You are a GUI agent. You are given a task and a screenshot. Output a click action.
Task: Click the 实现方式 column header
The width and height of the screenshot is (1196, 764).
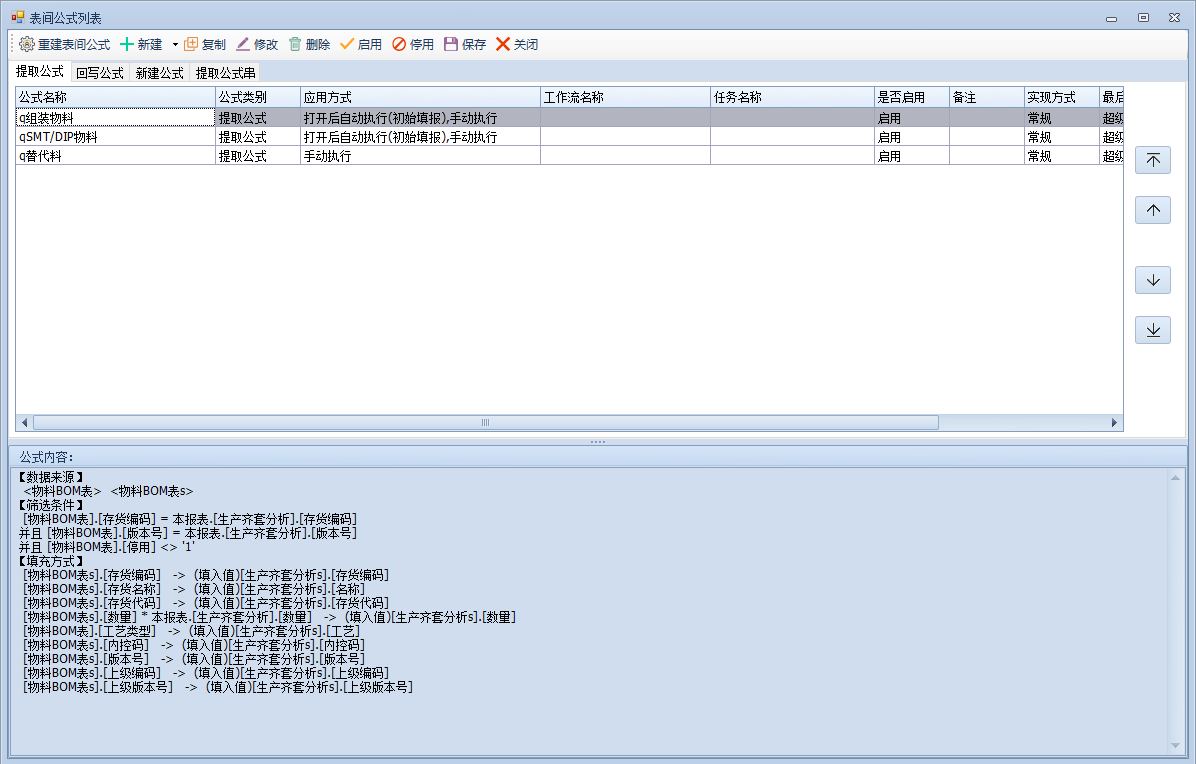click(x=1061, y=98)
